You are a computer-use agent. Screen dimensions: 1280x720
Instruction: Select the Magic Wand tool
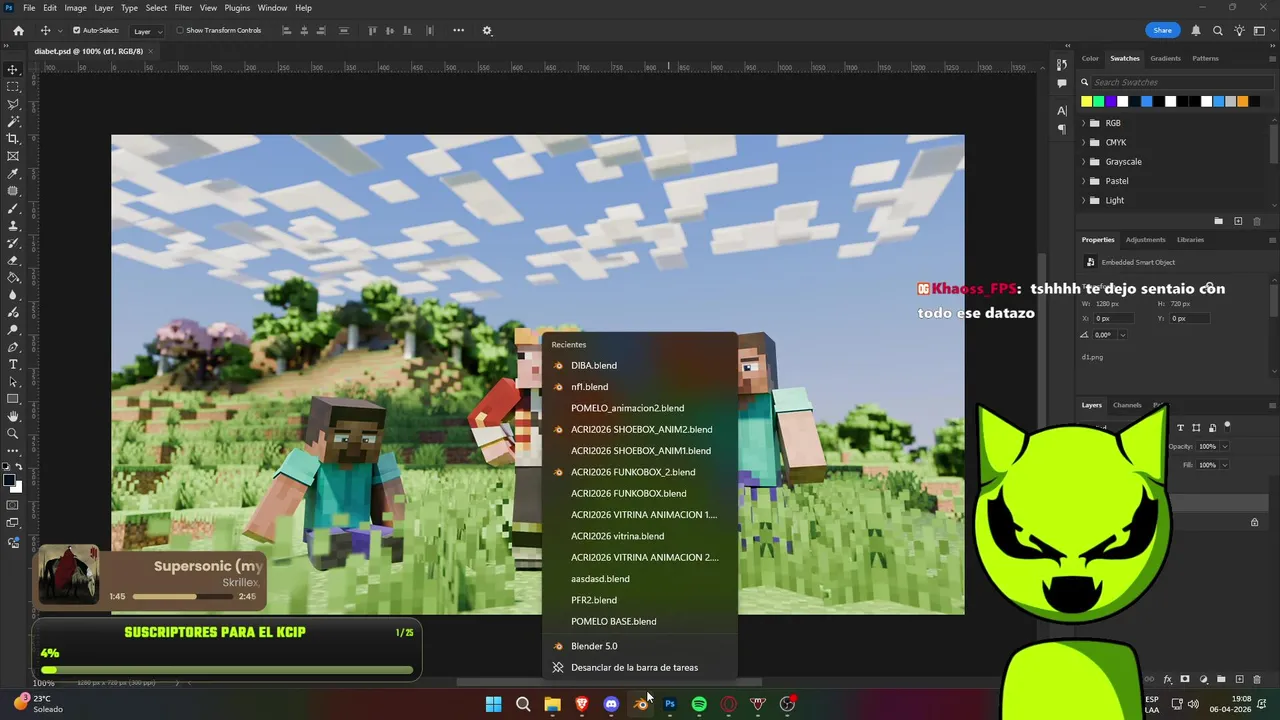(13, 121)
